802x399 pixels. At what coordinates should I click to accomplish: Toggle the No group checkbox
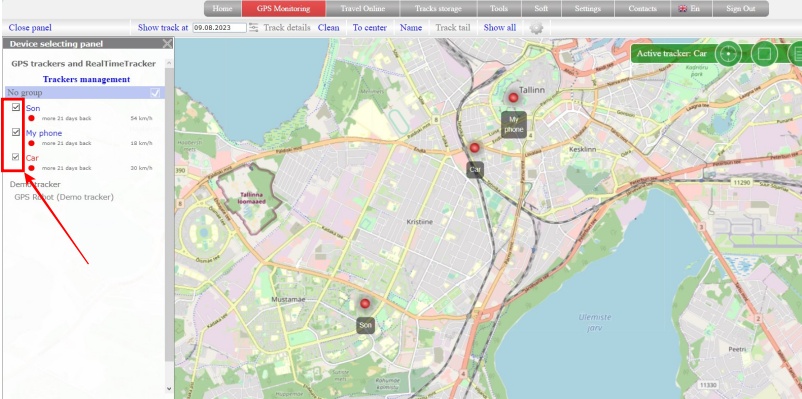click(x=155, y=93)
